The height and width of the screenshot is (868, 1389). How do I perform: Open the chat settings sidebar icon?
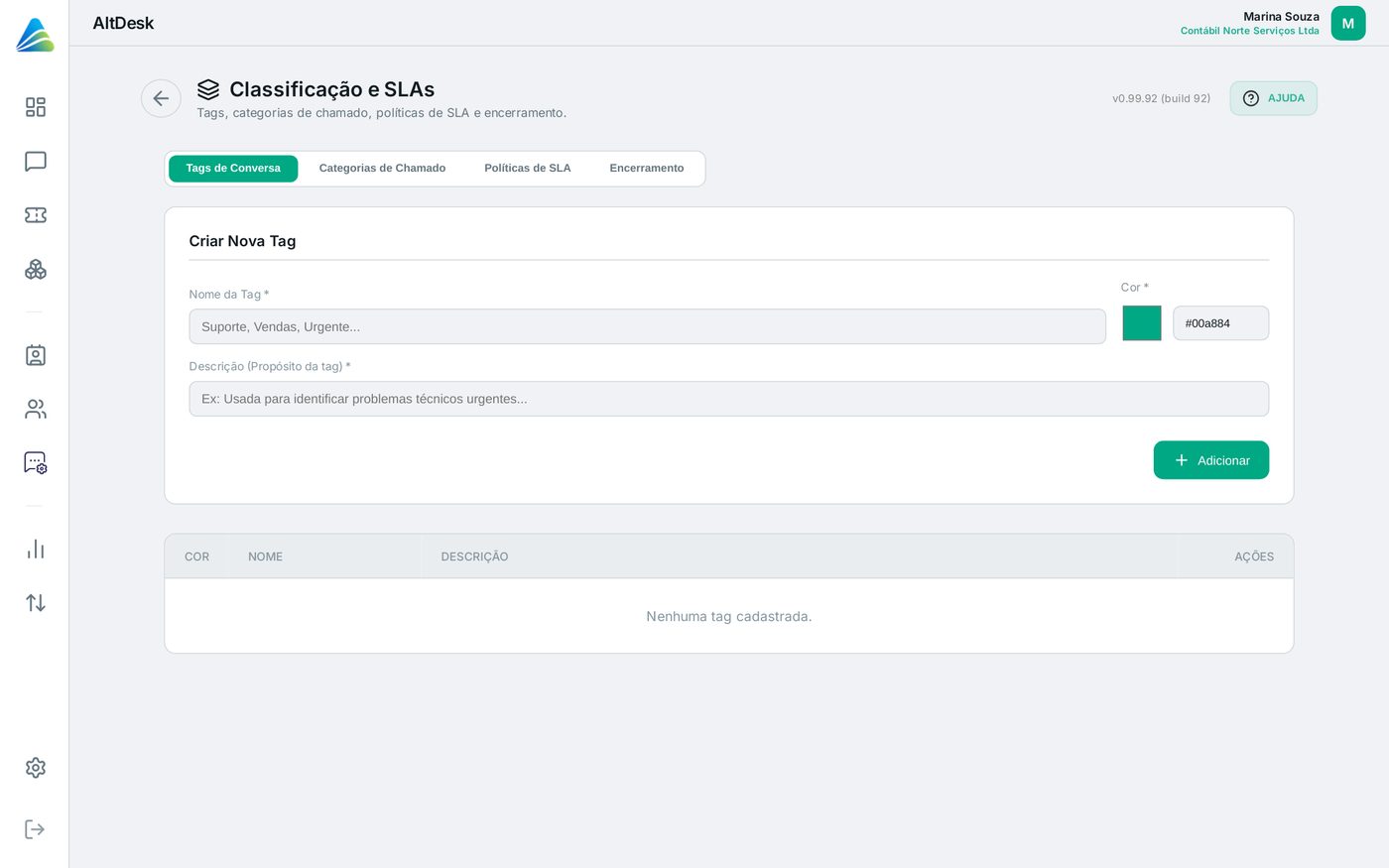point(36,462)
